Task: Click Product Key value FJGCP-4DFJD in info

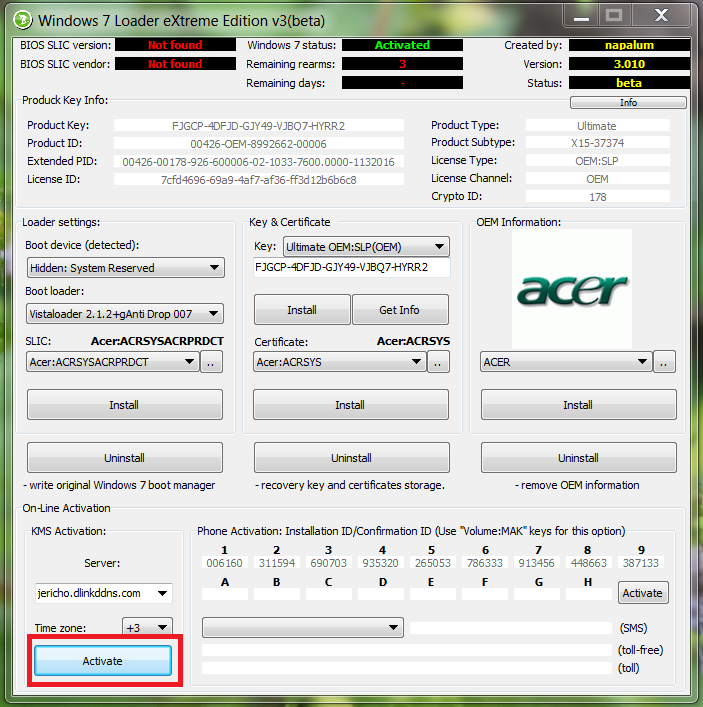Action: 259,125
